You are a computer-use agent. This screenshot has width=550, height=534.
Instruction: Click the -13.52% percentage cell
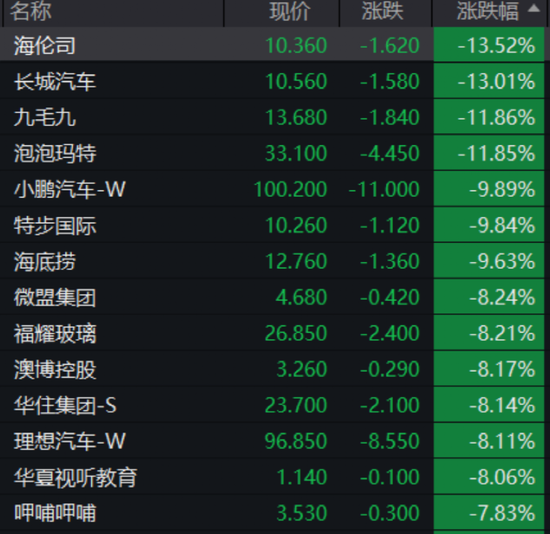489,45
